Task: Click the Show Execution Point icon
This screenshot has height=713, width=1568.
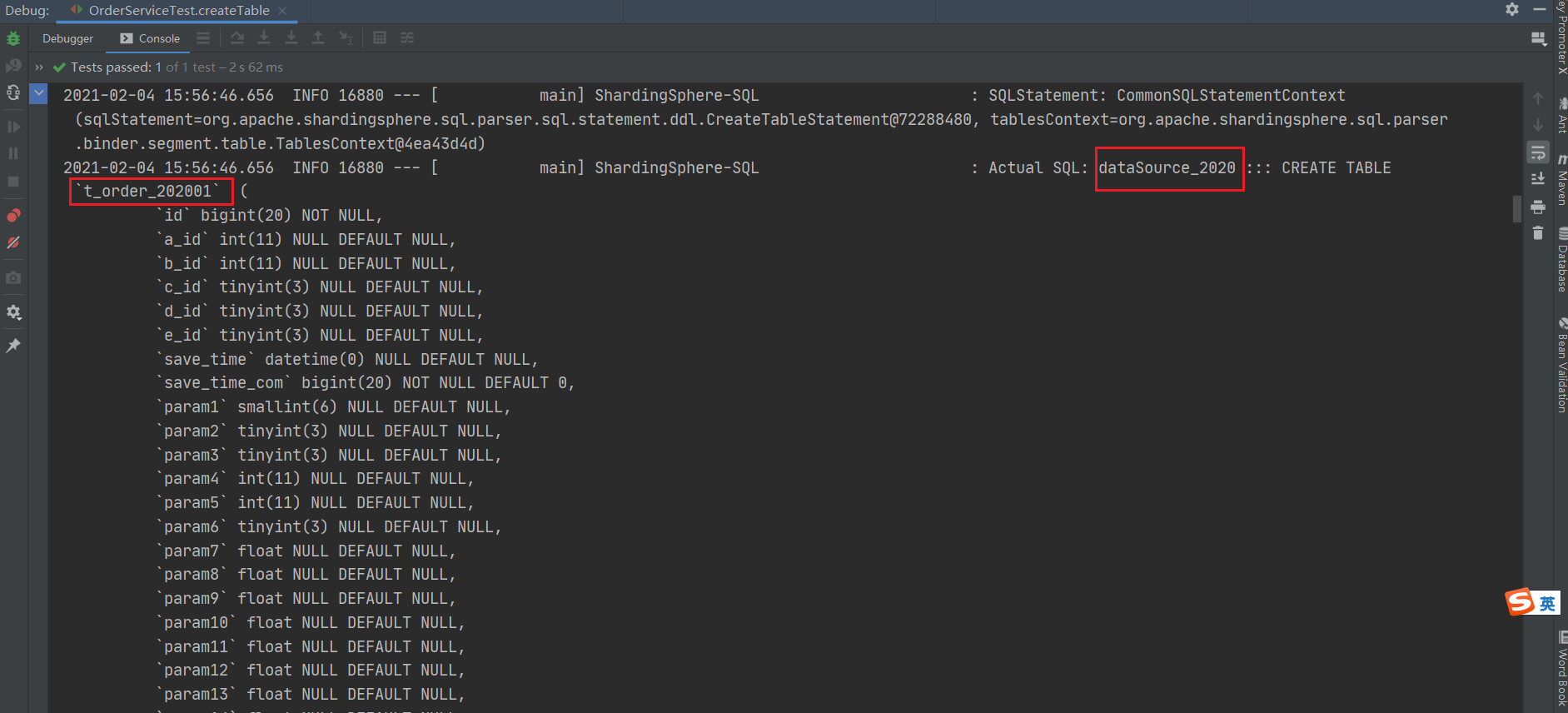Action: [x=203, y=38]
